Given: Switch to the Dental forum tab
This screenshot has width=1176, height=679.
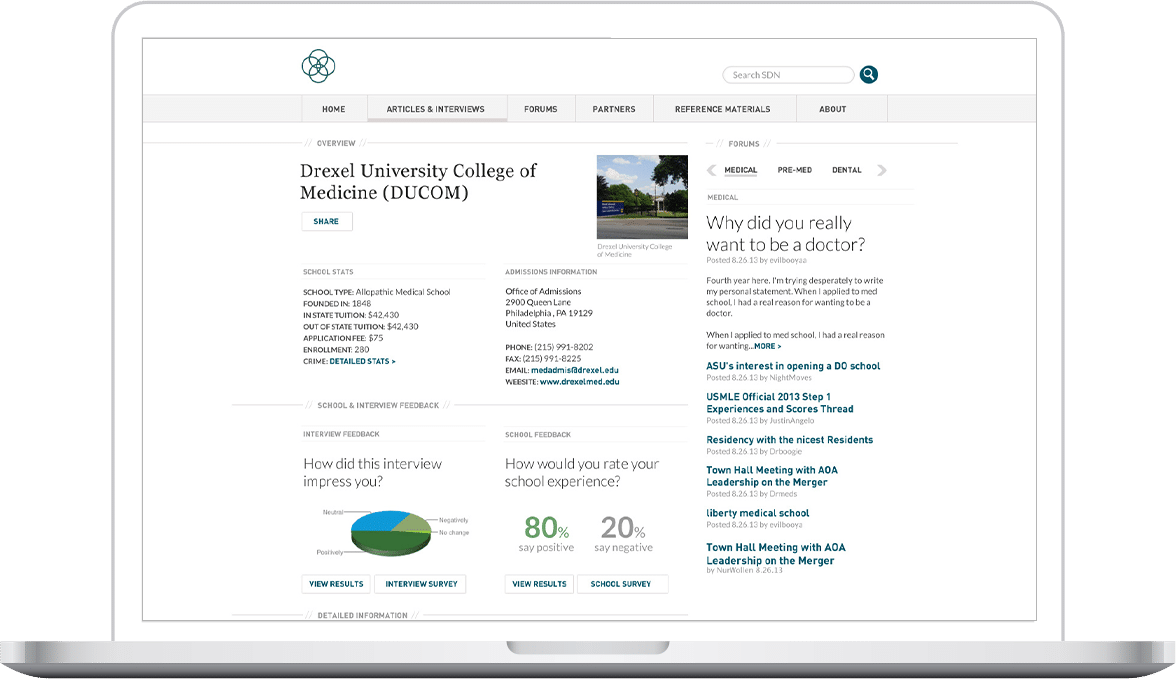Looking at the screenshot, I should tap(846, 170).
